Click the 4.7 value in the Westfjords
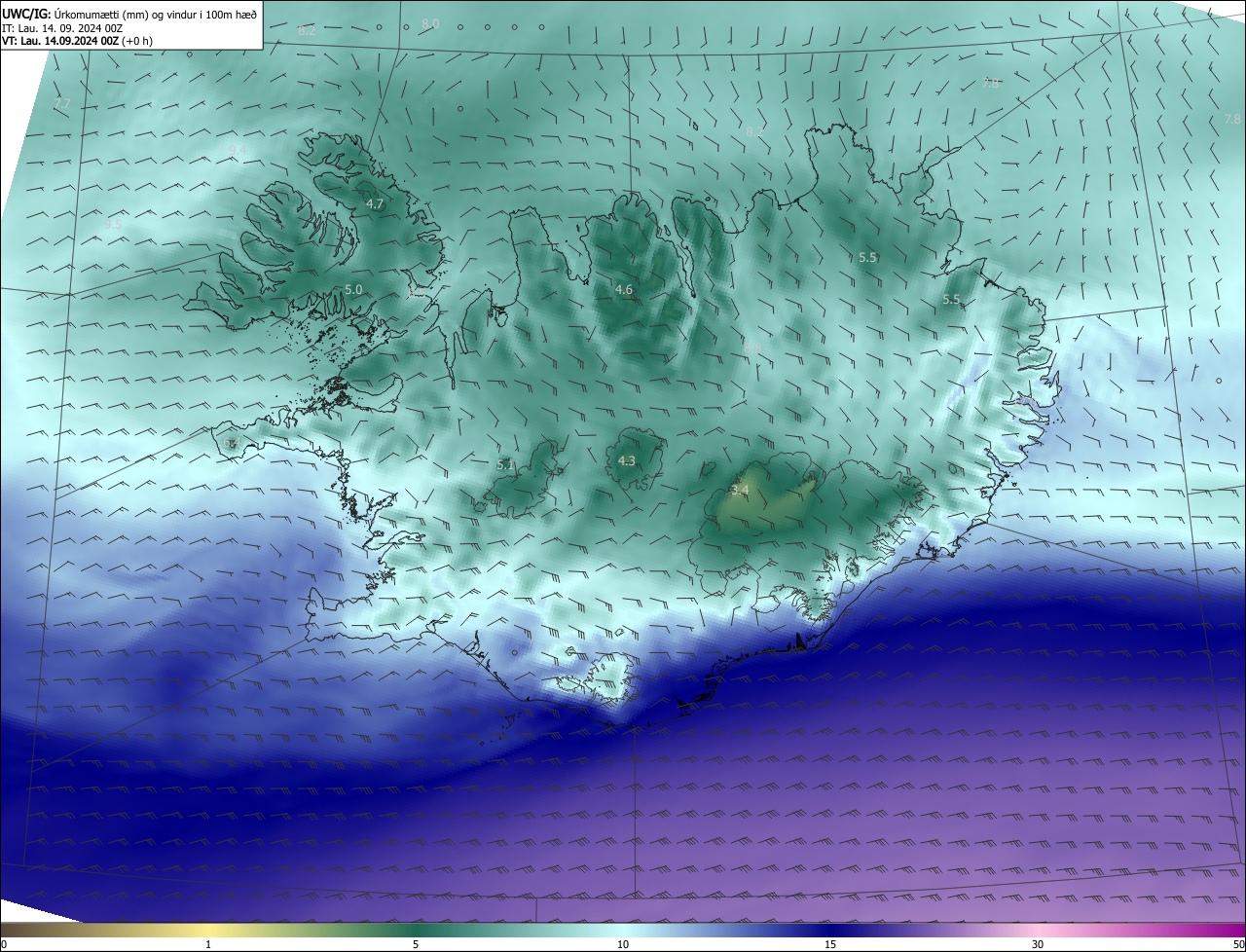 pos(375,204)
